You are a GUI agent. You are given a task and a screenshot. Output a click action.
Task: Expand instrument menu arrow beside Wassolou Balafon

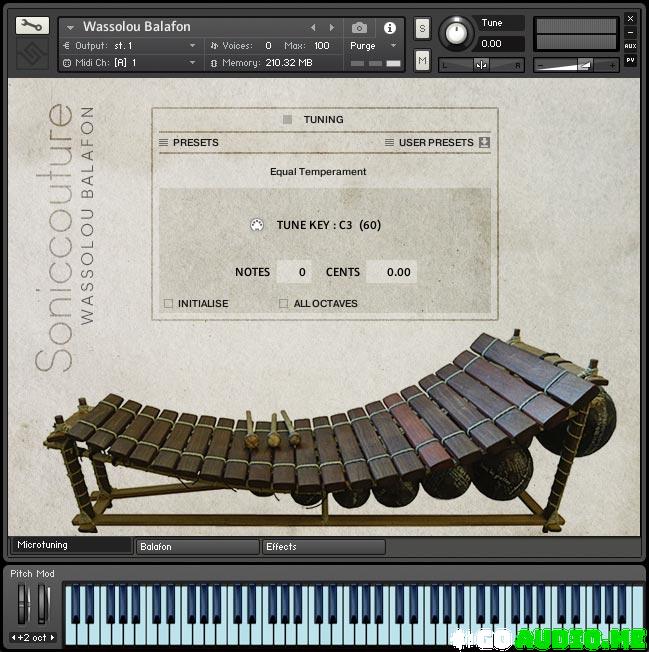[70, 27]
